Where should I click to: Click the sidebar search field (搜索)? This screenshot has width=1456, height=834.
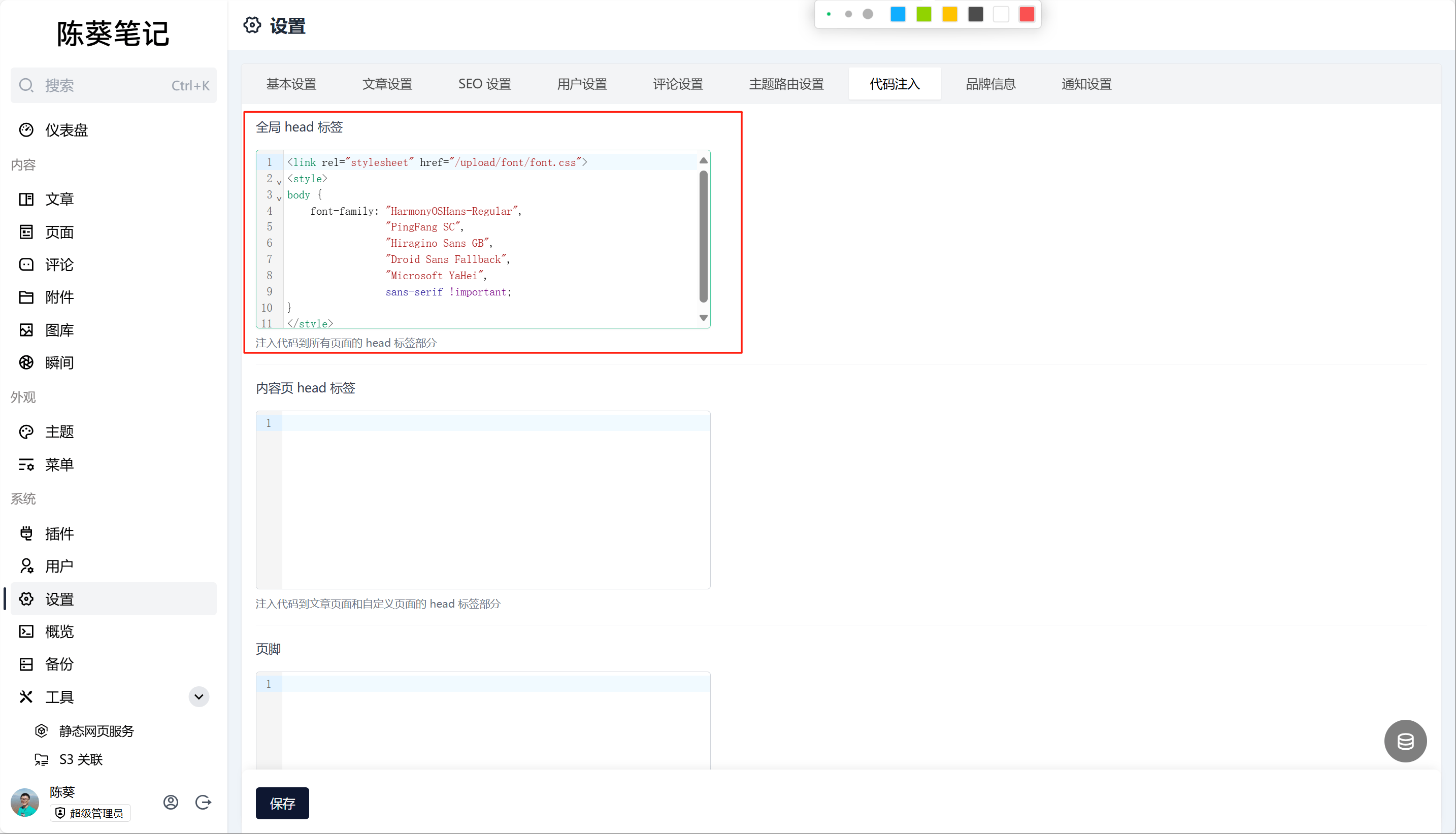[113, 85]
